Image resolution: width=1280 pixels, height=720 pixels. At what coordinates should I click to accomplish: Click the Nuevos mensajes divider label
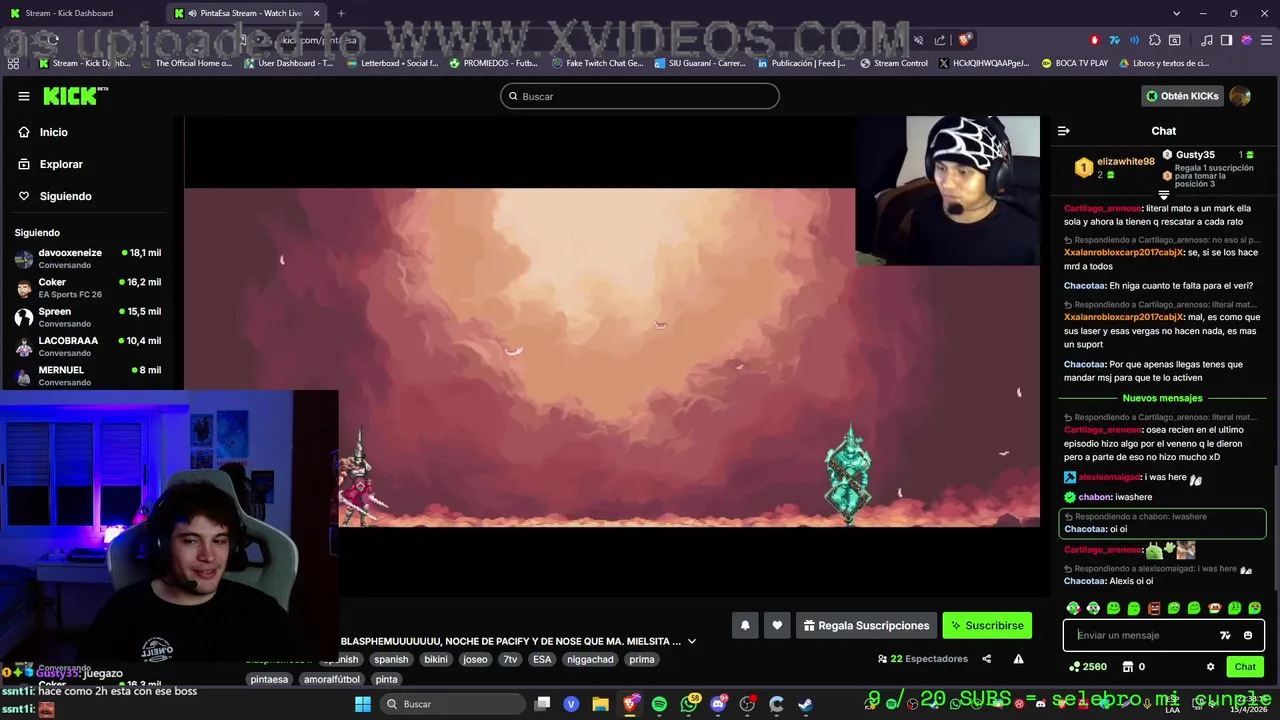(x=1162, y=398)
